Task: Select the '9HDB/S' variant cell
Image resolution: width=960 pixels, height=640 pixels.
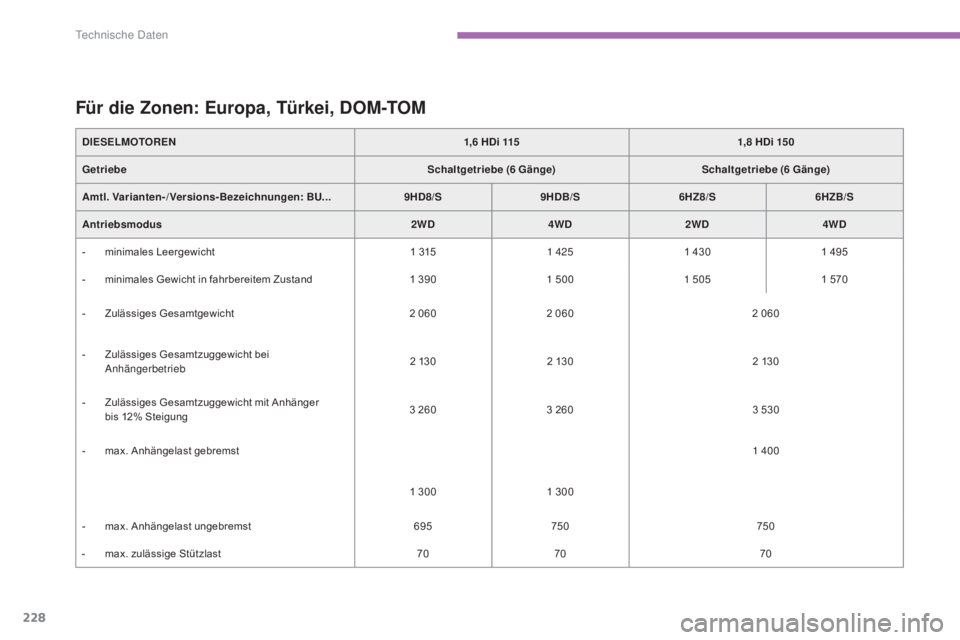Action: pyautogui.click(x=560, y=197)
